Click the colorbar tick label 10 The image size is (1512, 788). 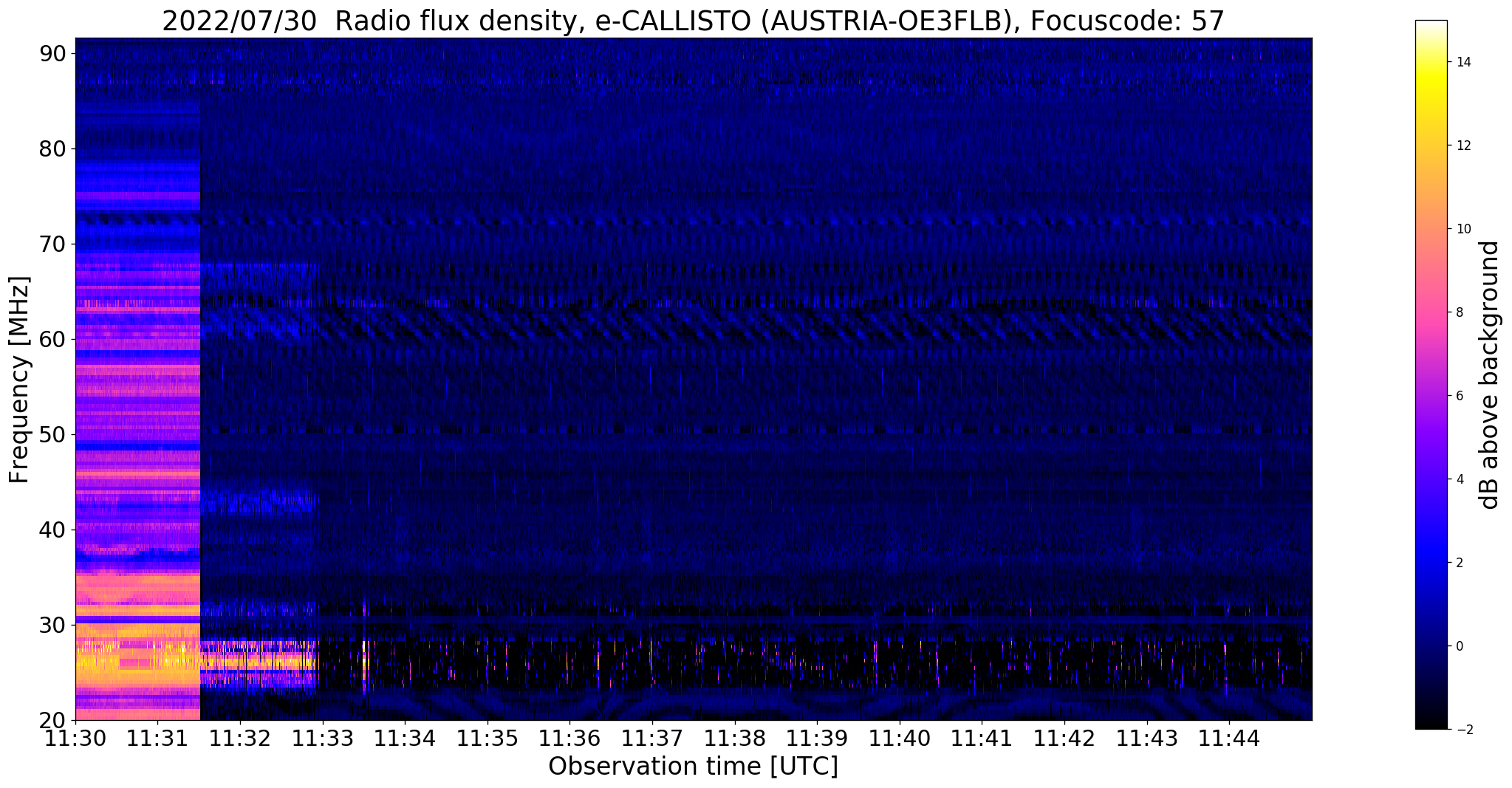[1463, 229]
